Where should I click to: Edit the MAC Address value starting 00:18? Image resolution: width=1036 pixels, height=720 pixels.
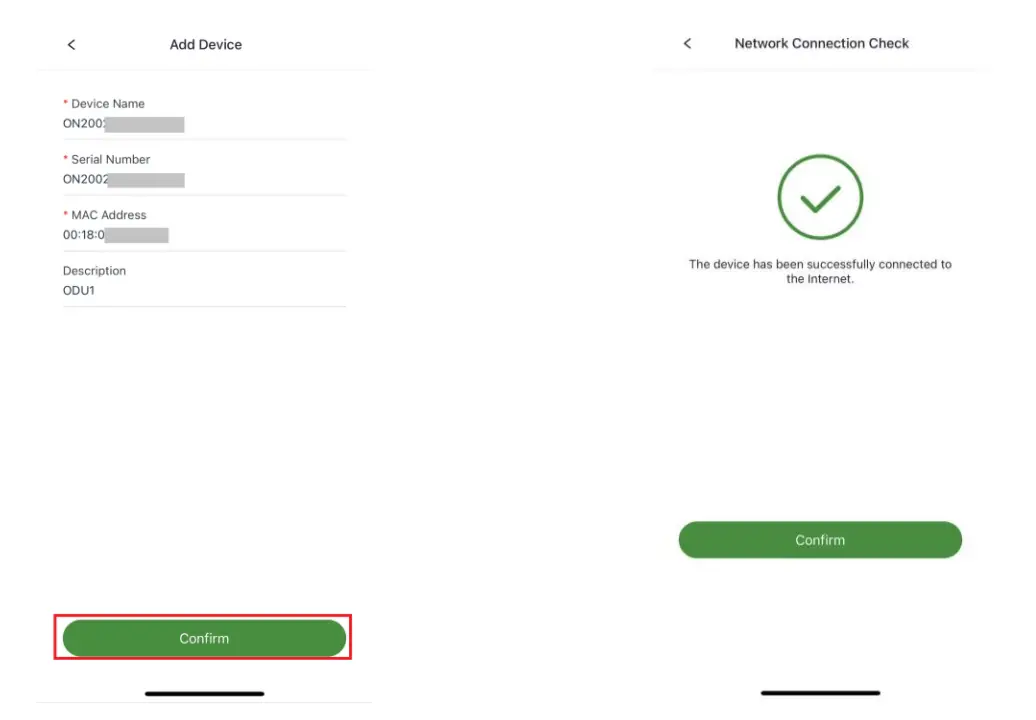point(115,235)
